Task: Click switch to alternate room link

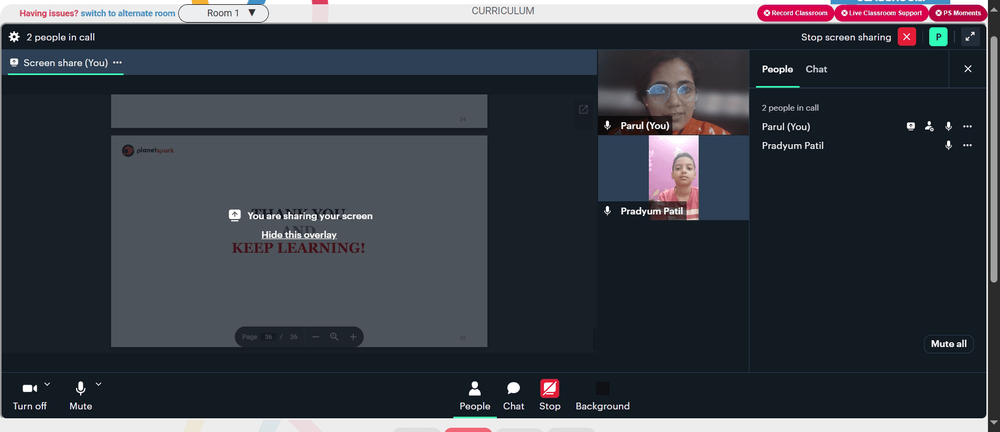Action: pyautogui.click(x=128, y=13)
